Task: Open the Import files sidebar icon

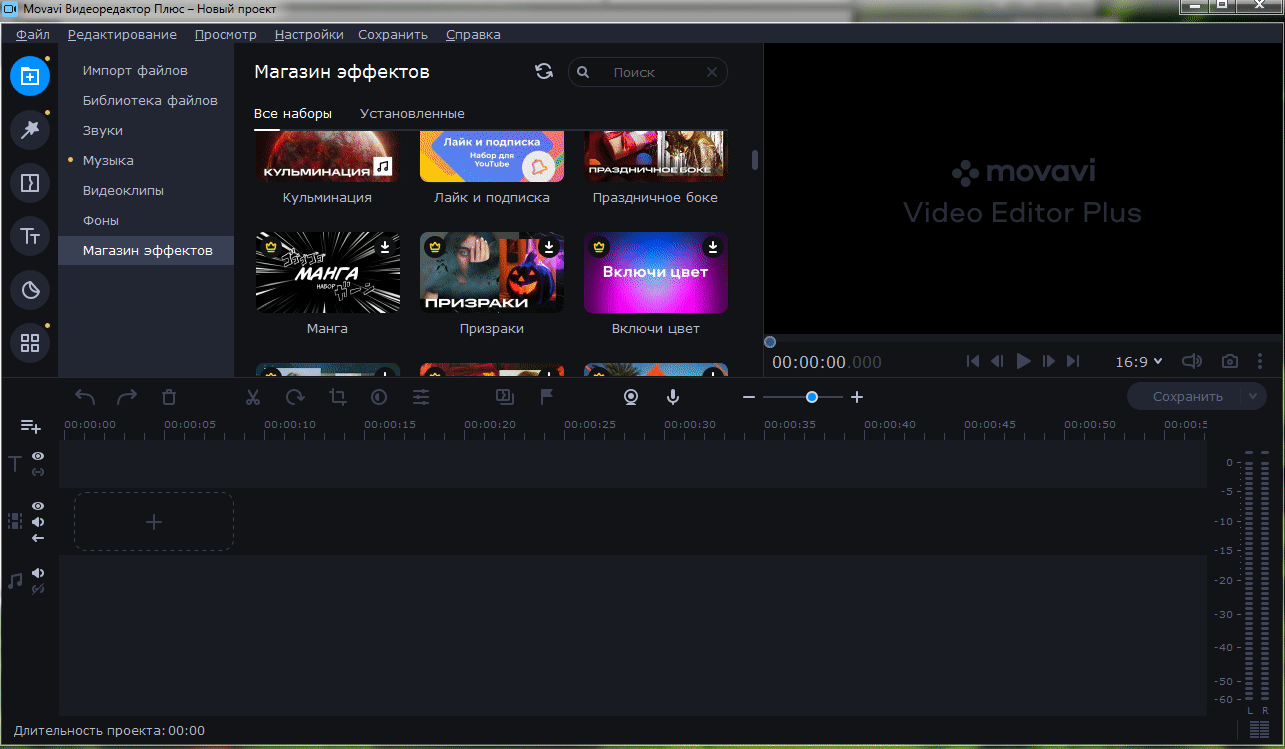Action: pos(30,76)
